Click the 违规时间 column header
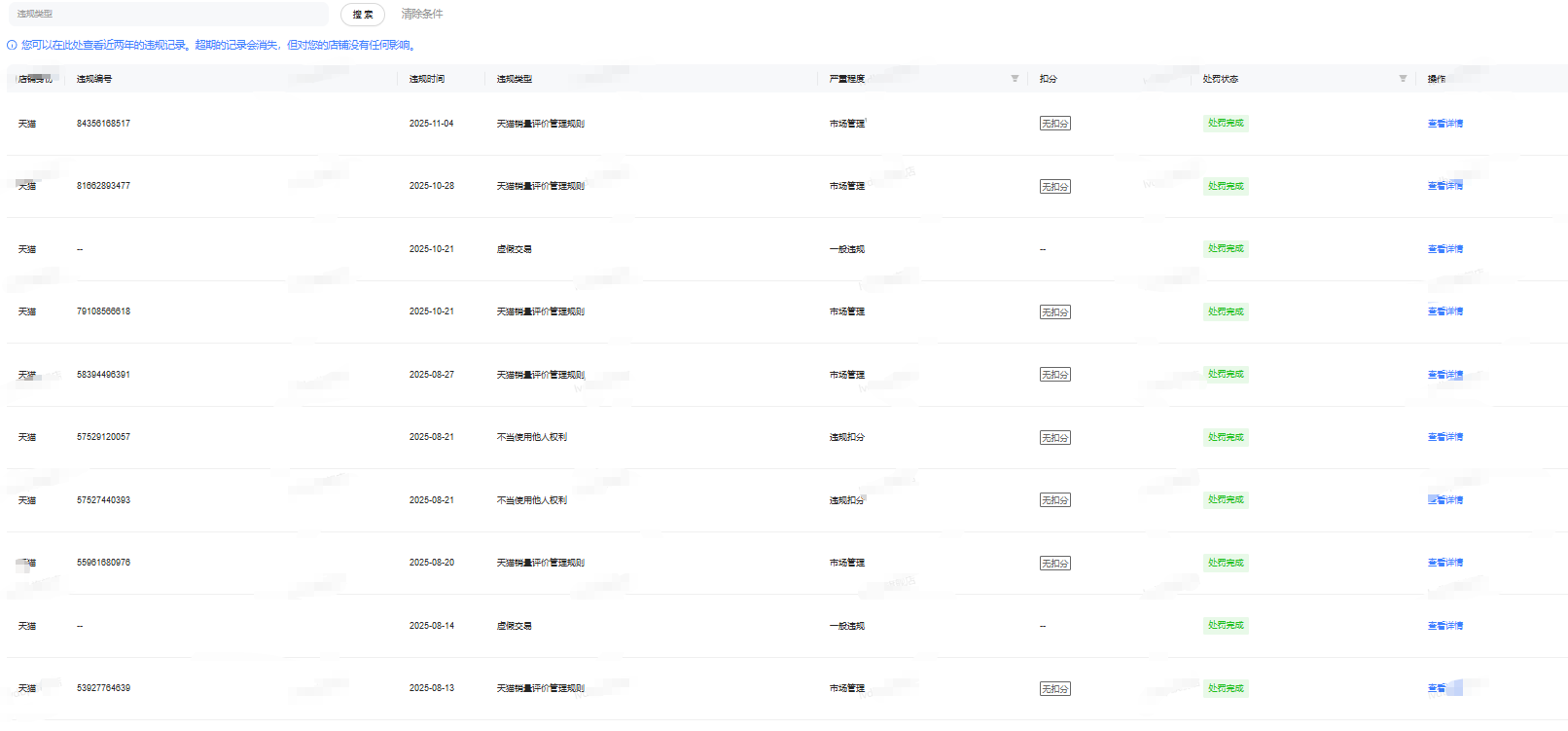 427,79
